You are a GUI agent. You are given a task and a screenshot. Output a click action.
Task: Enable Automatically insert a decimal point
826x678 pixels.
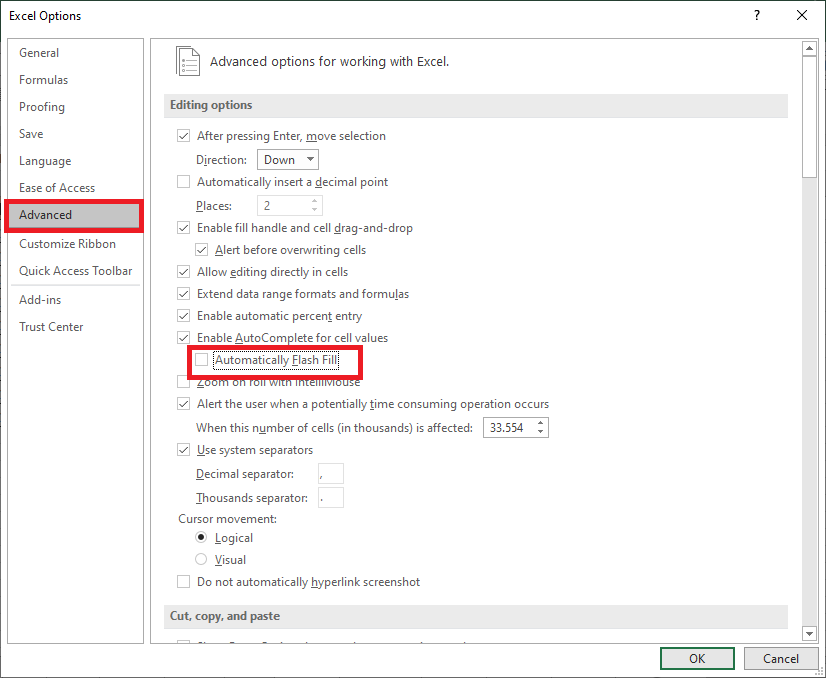click(183, 182)
